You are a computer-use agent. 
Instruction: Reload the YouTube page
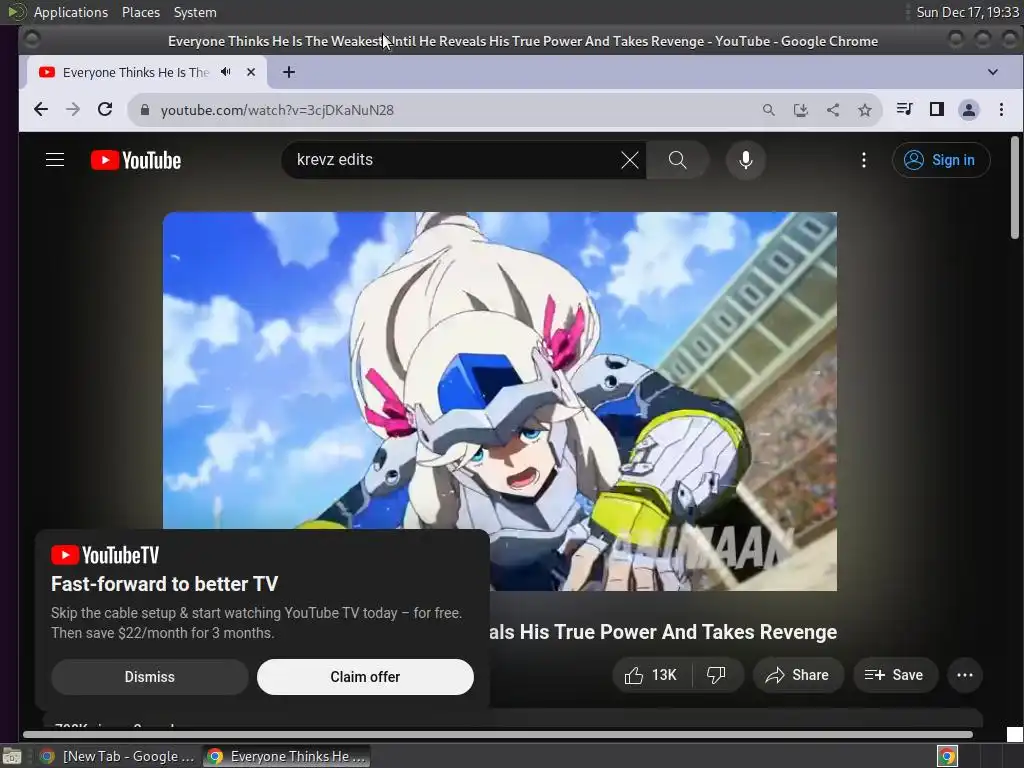[x=105, y=110]
